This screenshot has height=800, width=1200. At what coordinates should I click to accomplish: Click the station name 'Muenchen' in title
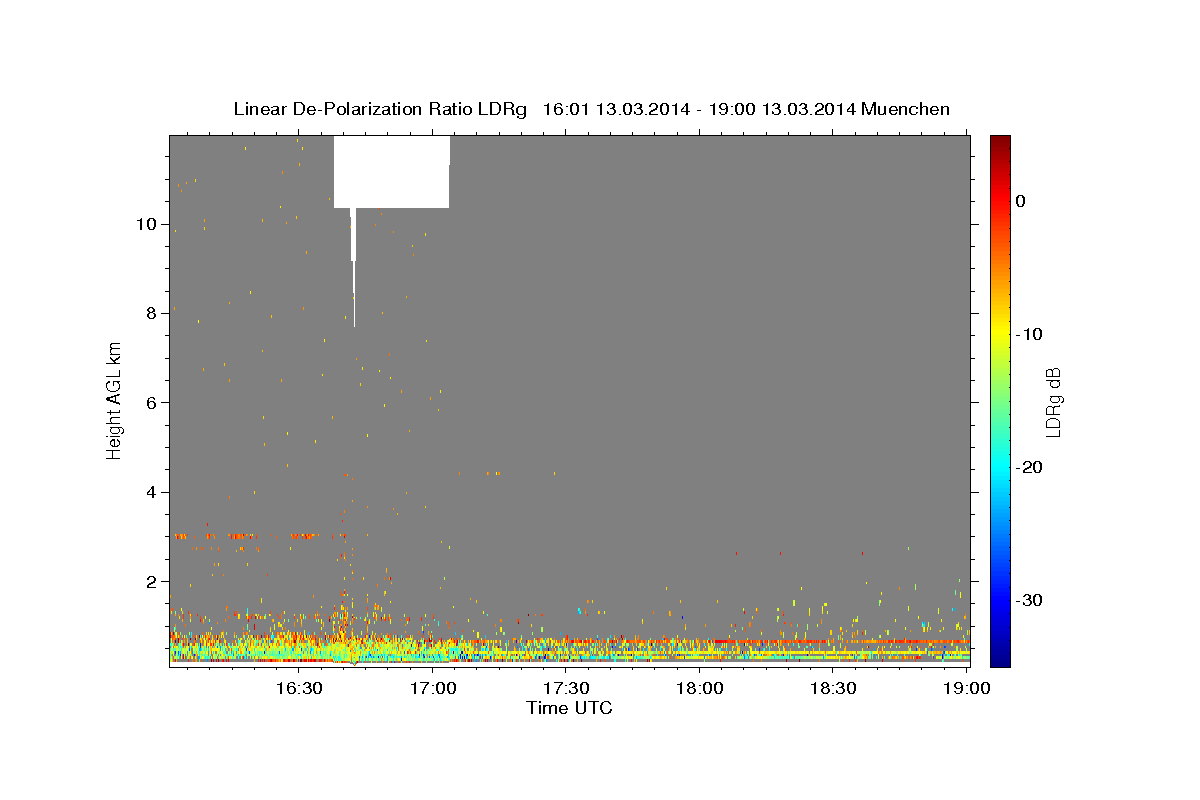pyautogui.click(x=906, y=109)
